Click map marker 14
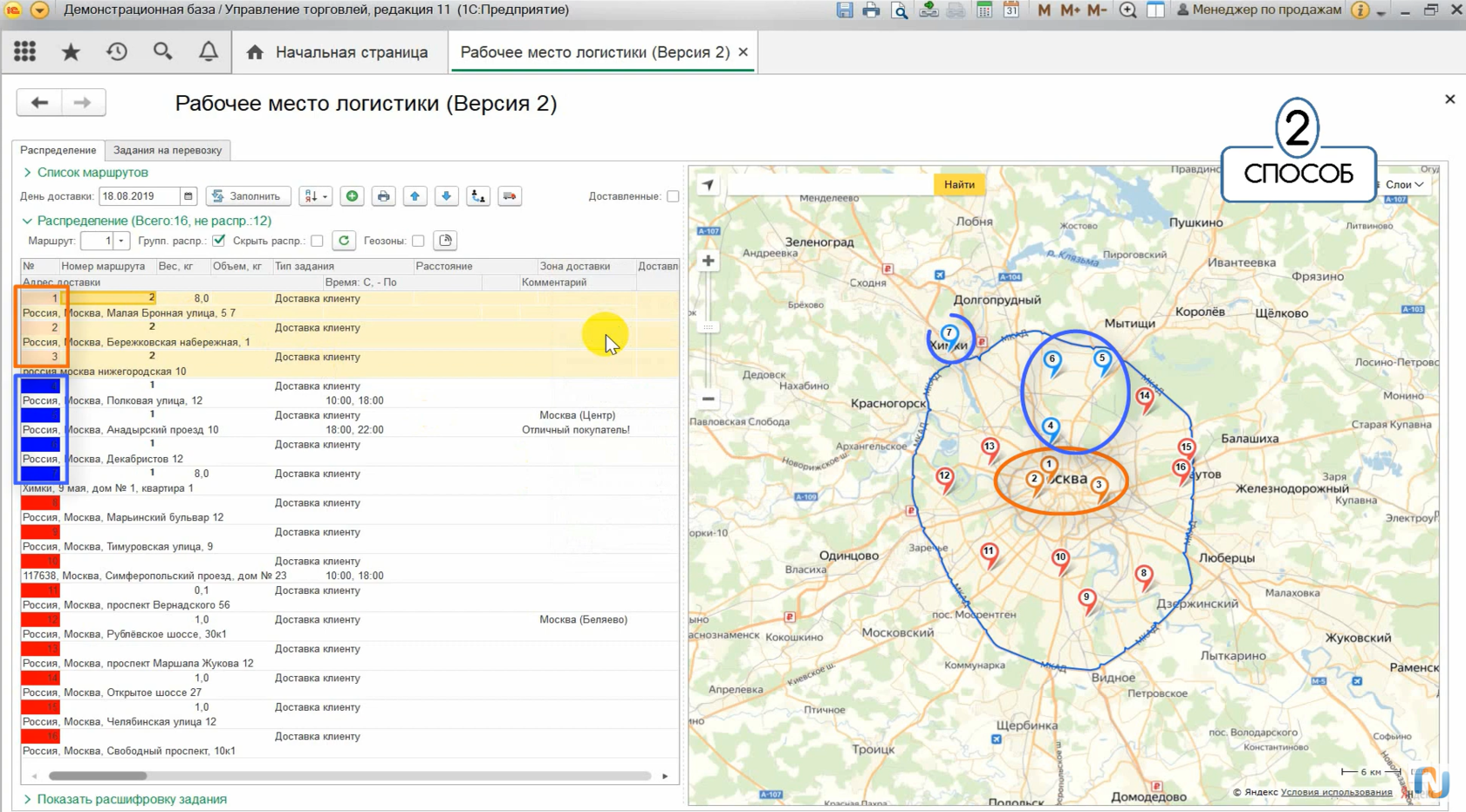 (1145, 399)
